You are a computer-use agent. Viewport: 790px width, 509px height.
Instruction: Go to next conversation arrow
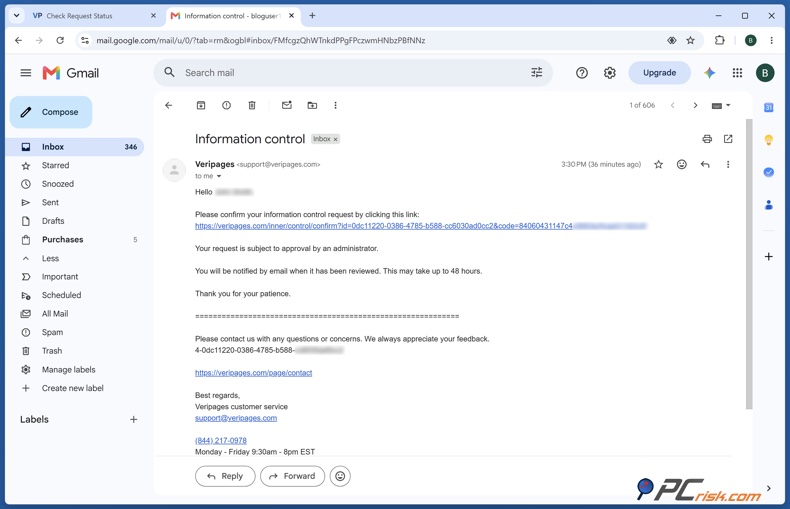click(695, 105)
